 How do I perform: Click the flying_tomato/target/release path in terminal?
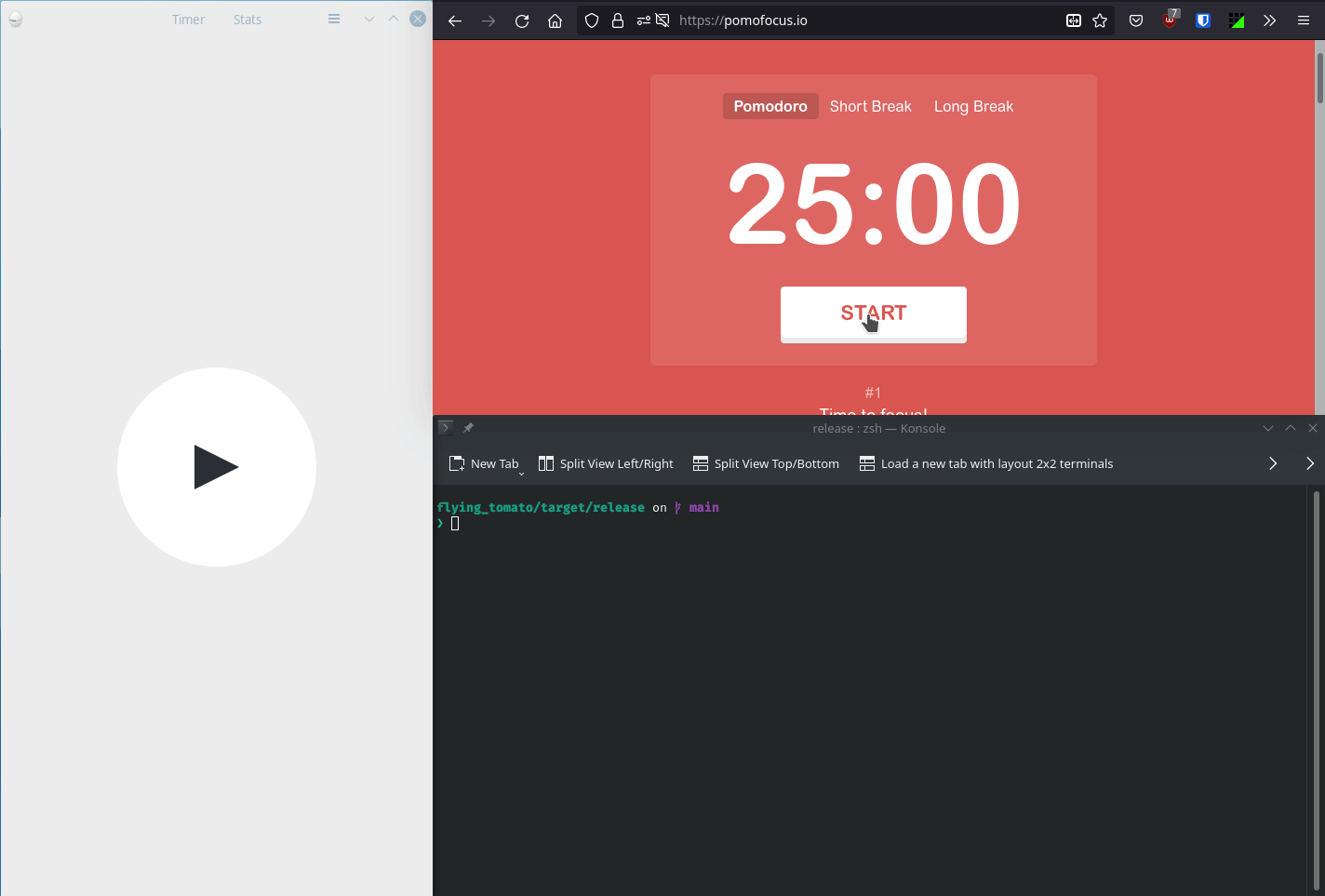541,507
